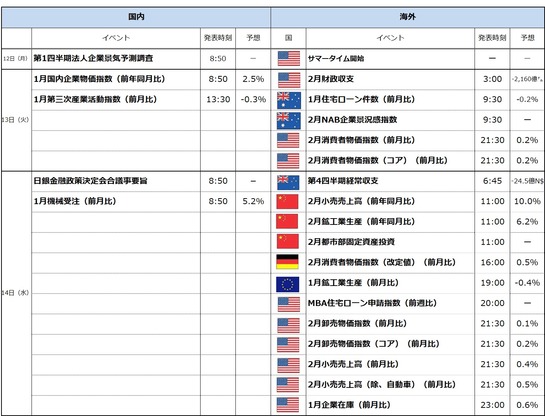Click the New Zealand flag beside 第4四半期経常収支
Screen dimensions: 545x416
click(288, 182)
